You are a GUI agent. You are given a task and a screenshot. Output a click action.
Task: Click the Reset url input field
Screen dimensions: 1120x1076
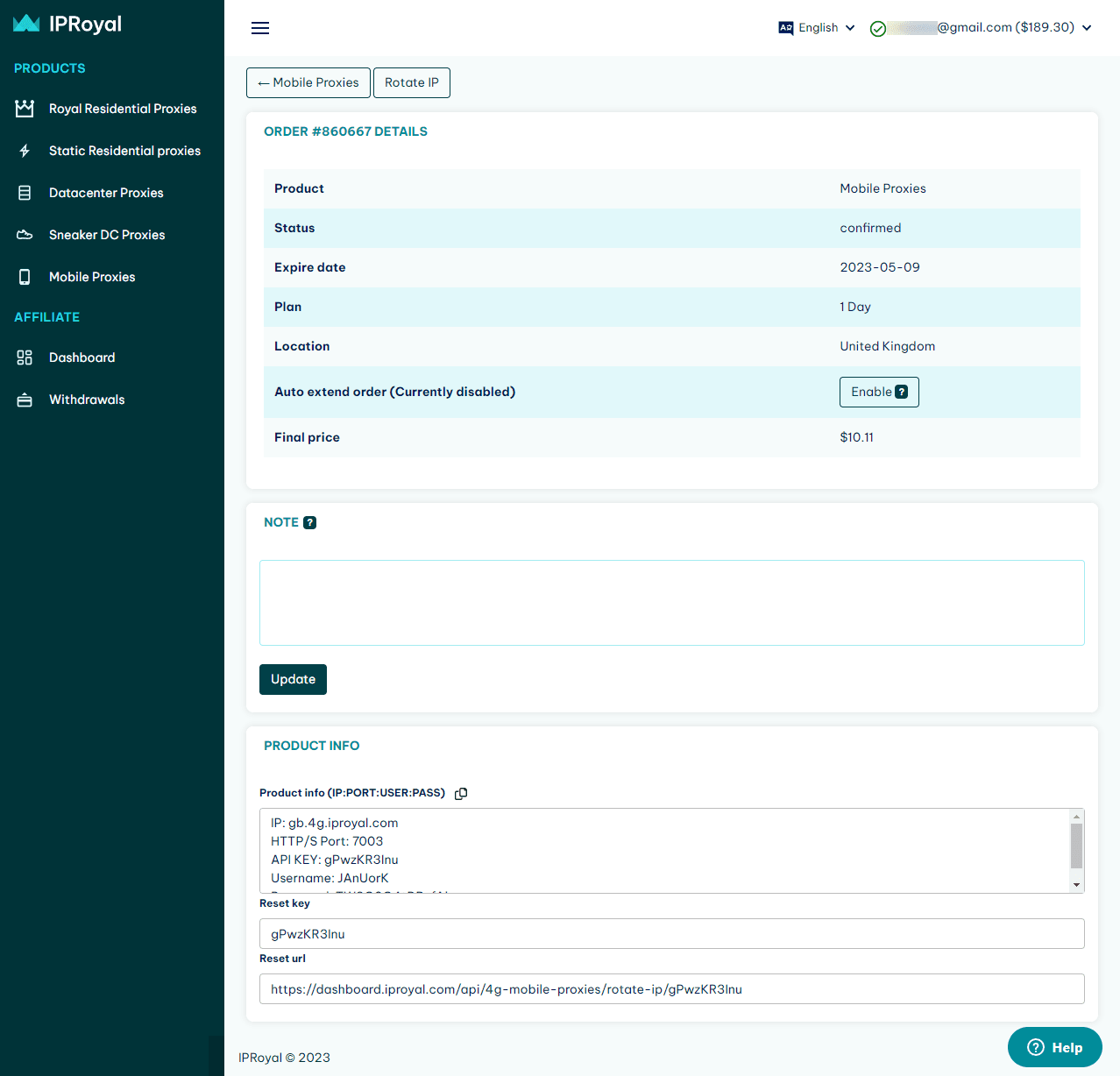coord(672,989)
